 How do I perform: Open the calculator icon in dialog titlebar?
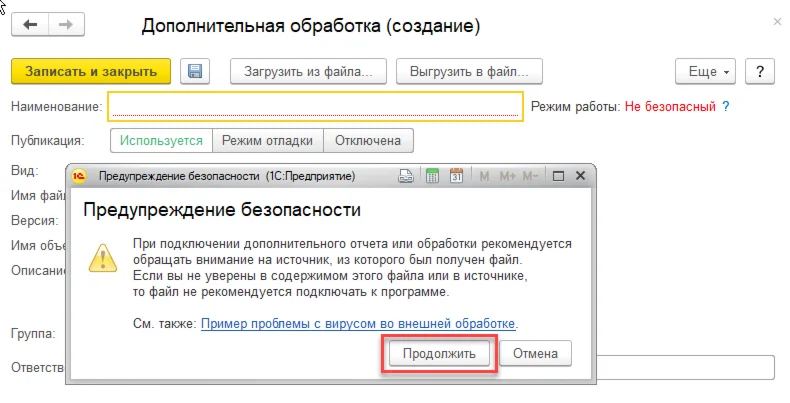[x=432, y=176]
